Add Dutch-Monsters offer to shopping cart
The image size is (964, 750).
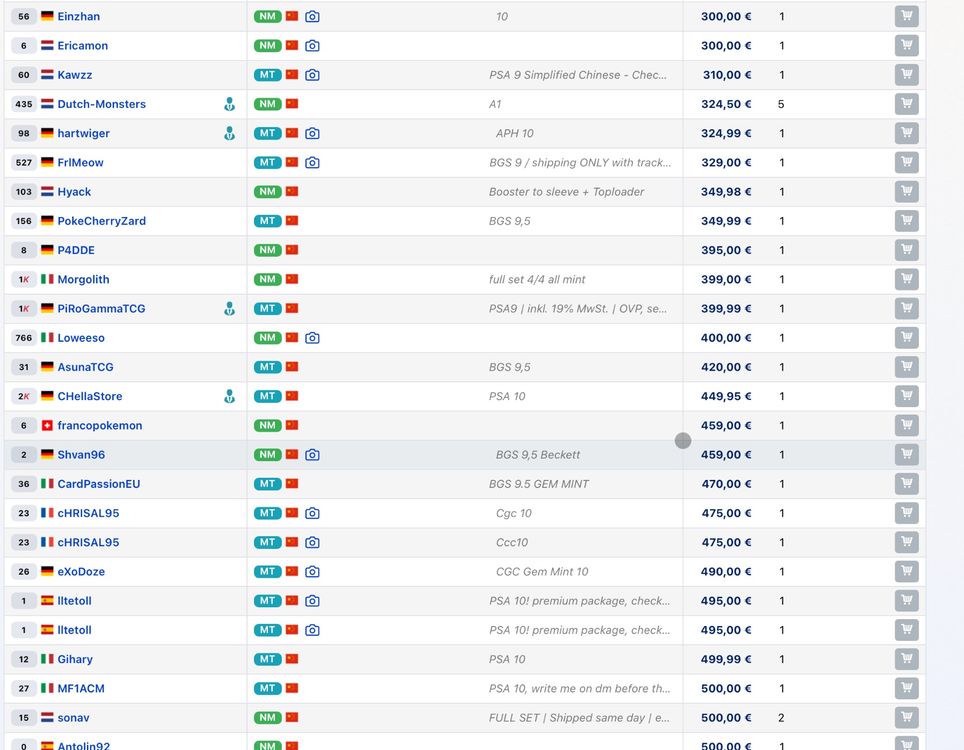pyautogui.click(x=906, y=104)
